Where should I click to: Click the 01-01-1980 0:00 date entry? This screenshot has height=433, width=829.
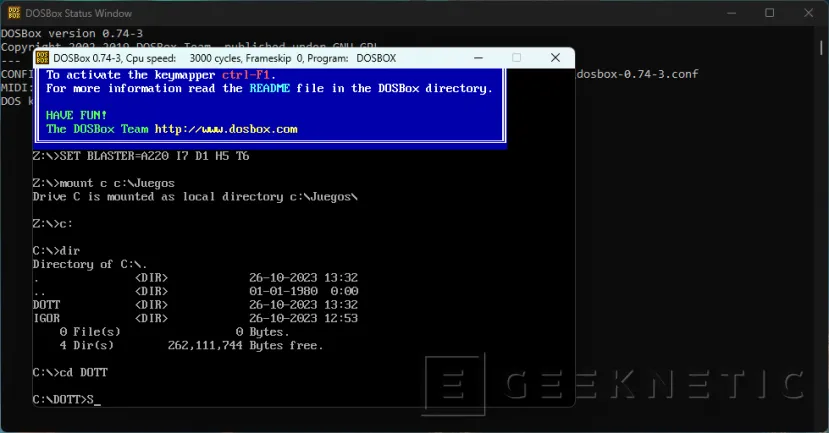[x=303, y=291]
